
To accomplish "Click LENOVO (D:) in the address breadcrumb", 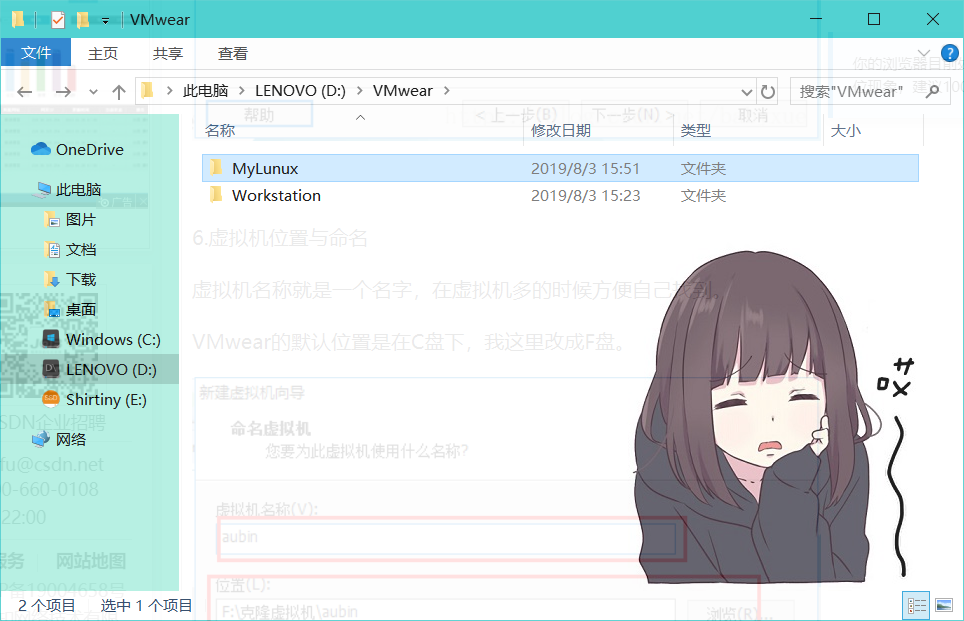I will (300, 91).
